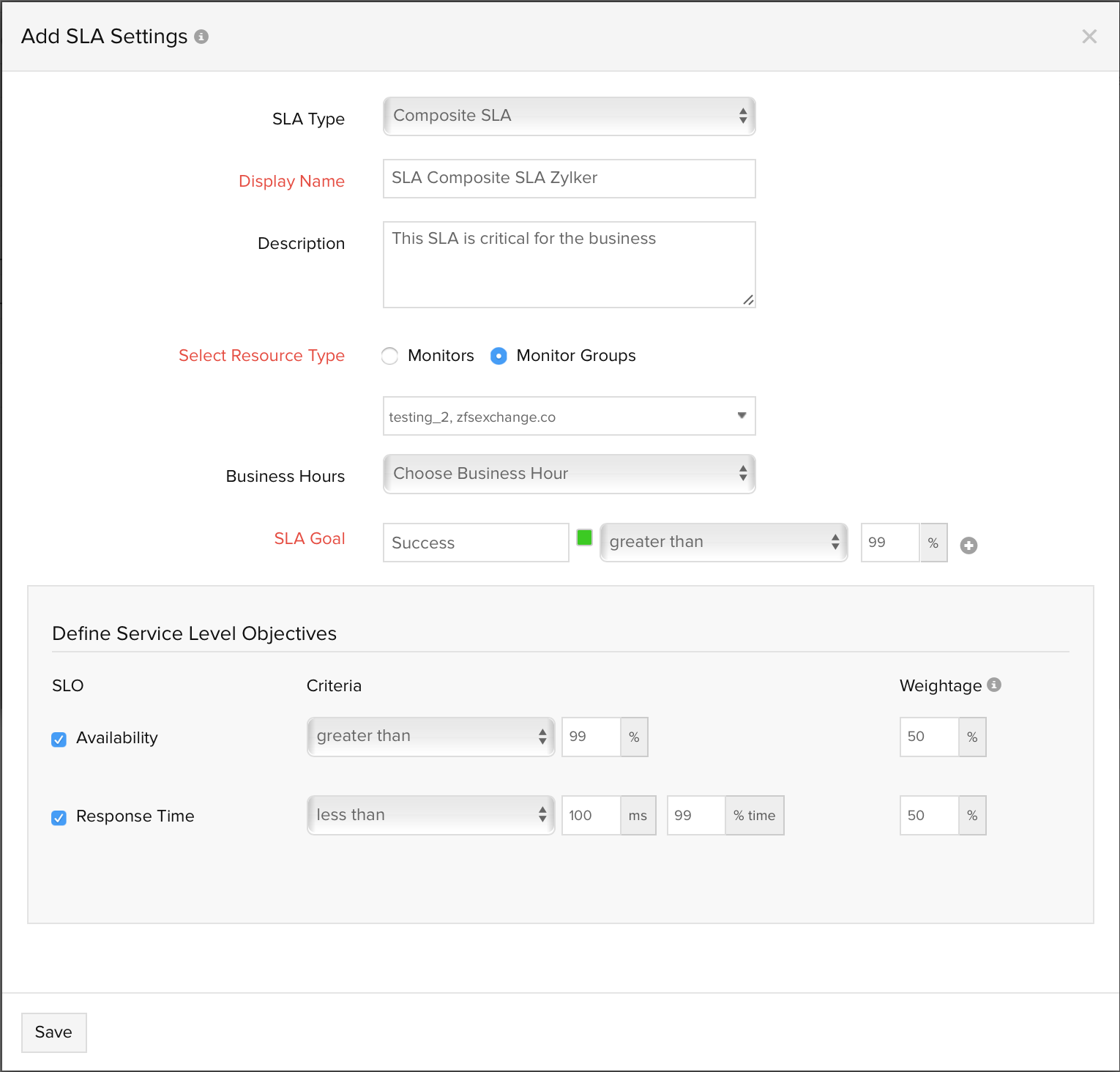This screenshot has height=1072, width=1120.
Task: Close the Add SLA Settings dialog
Action: coord(1089,37)
